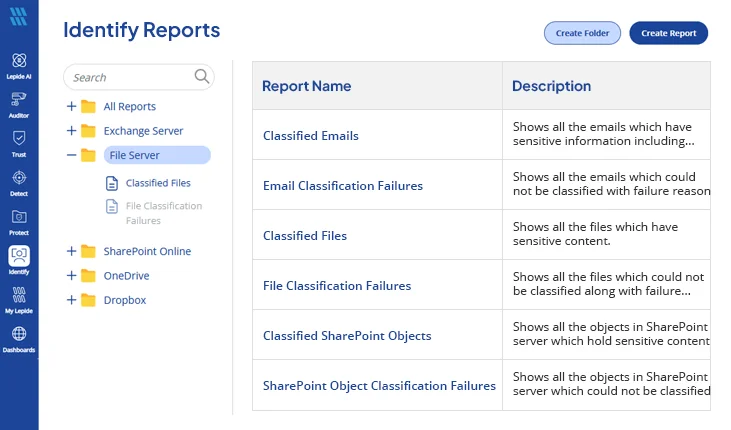Click description 'Shows all the emails which could not be classified'
This screenshot has height=430, width=731.
612,184
